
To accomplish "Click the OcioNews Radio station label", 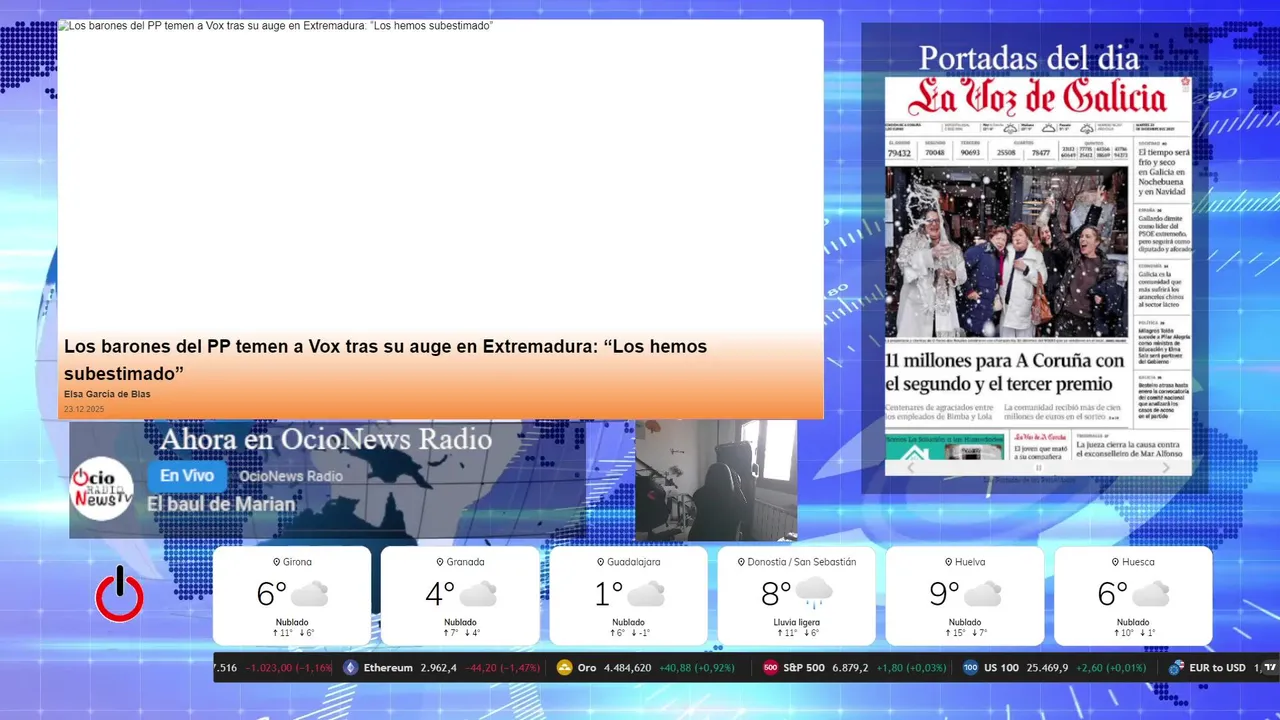I will [291, 476].
